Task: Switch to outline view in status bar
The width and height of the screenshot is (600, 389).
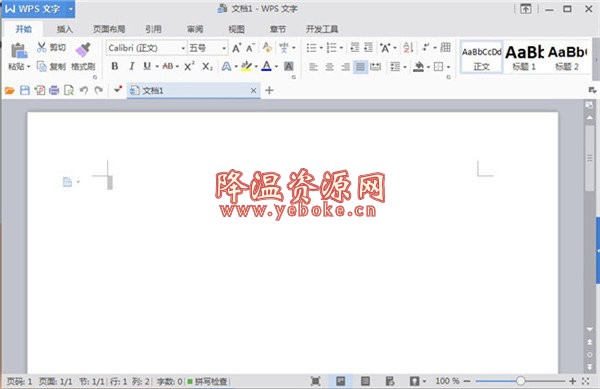Action: [365, 381]
